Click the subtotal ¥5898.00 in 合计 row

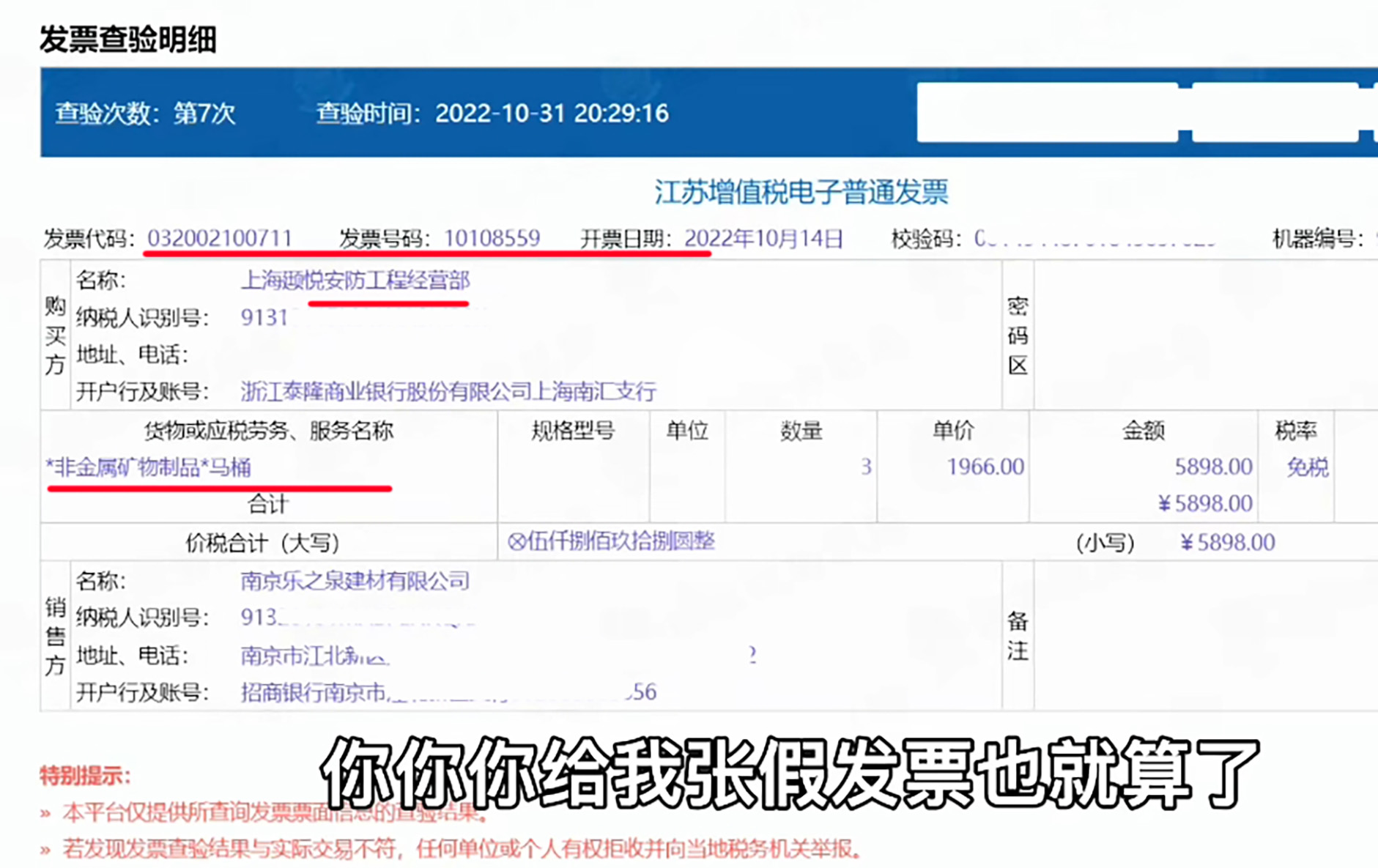pyautogui.click(x=1205, y=503)
